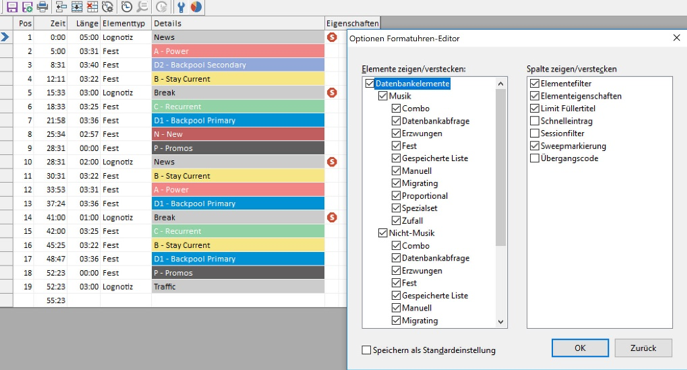
Task: Click the delete row icon with red X
Action: 92,7
